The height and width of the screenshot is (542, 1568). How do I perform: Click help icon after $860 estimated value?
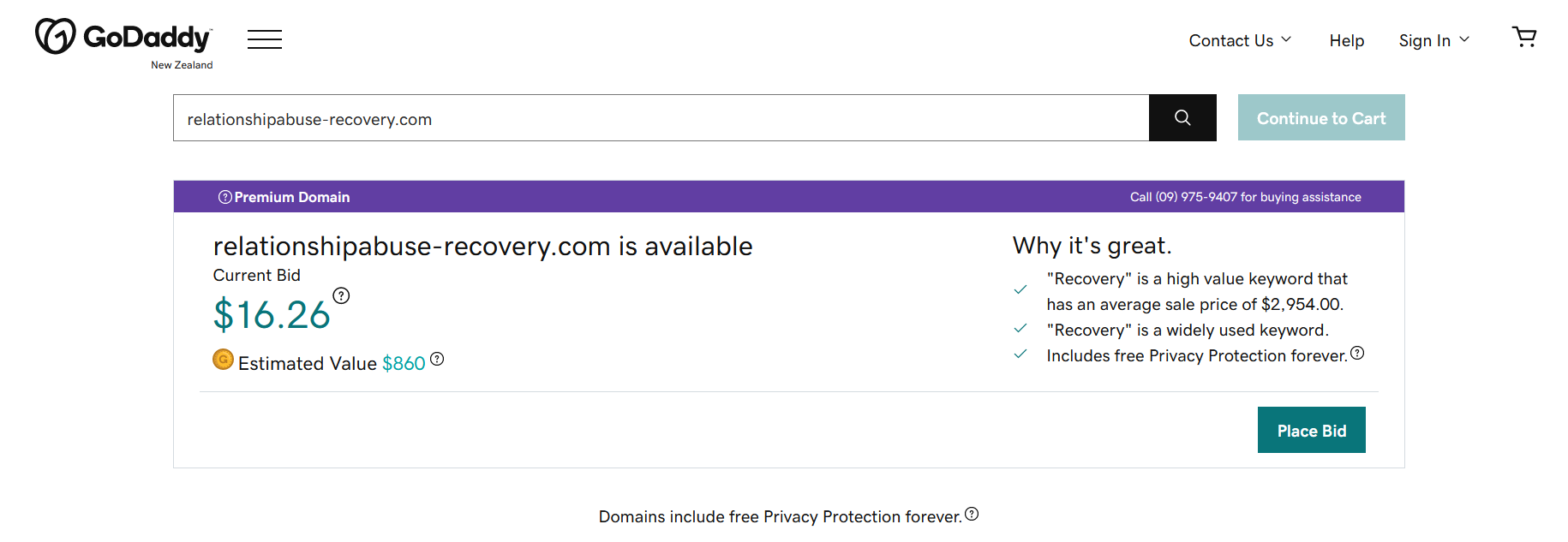click(x=437, y=360)
